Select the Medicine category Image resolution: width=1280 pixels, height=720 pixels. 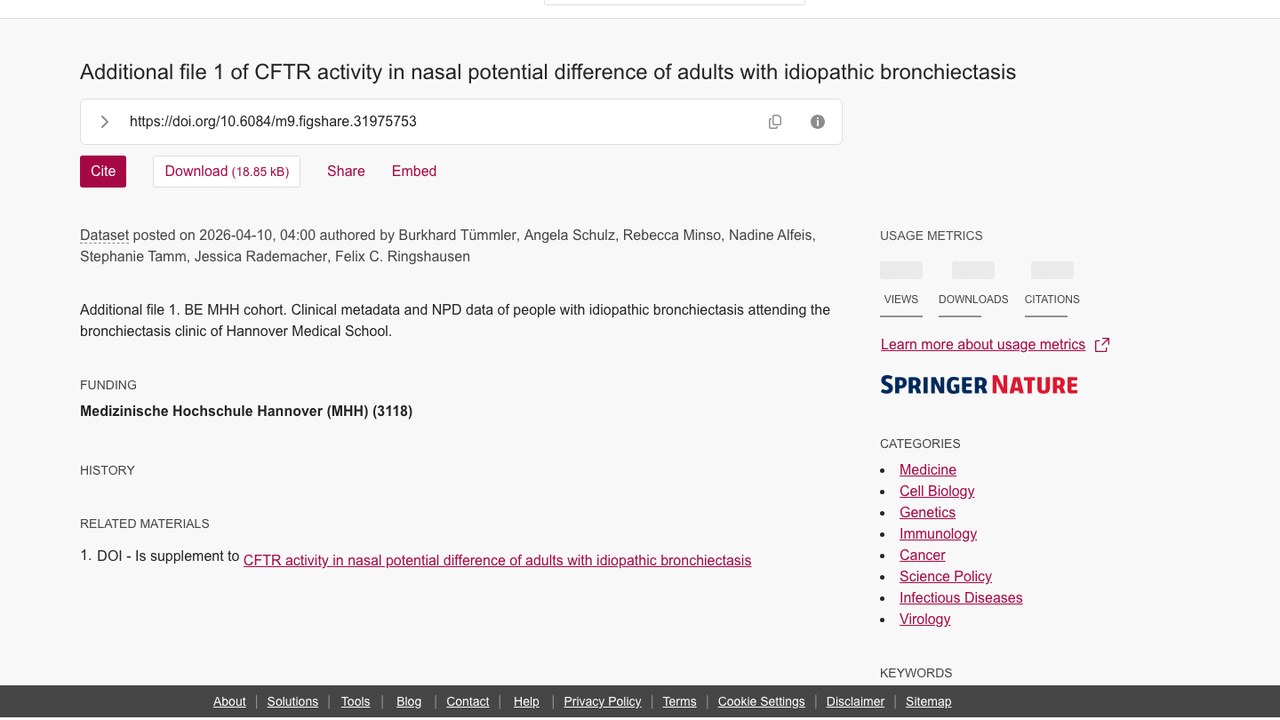point(928,470)
